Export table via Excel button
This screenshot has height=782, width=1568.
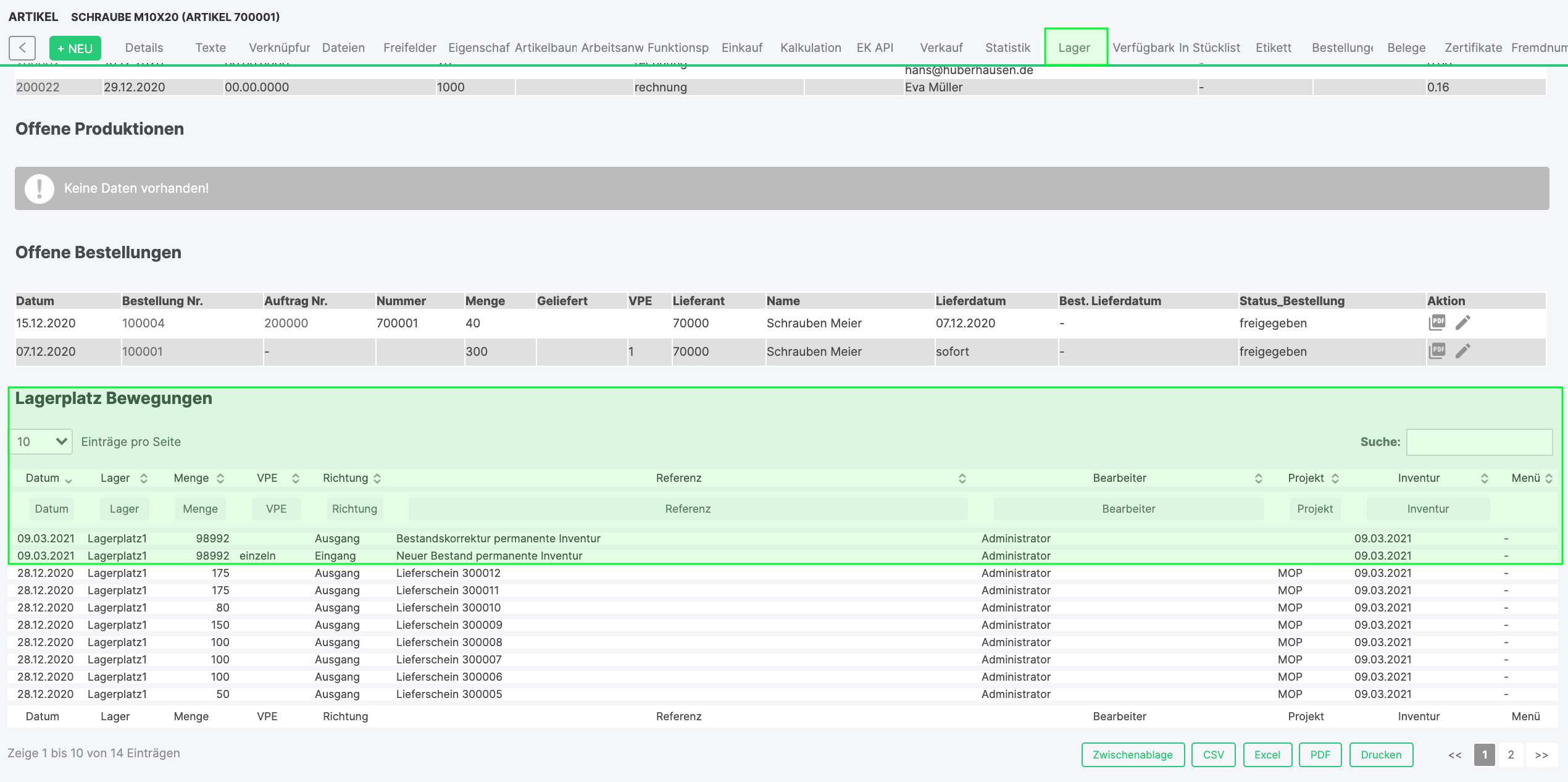(1267, 754)
